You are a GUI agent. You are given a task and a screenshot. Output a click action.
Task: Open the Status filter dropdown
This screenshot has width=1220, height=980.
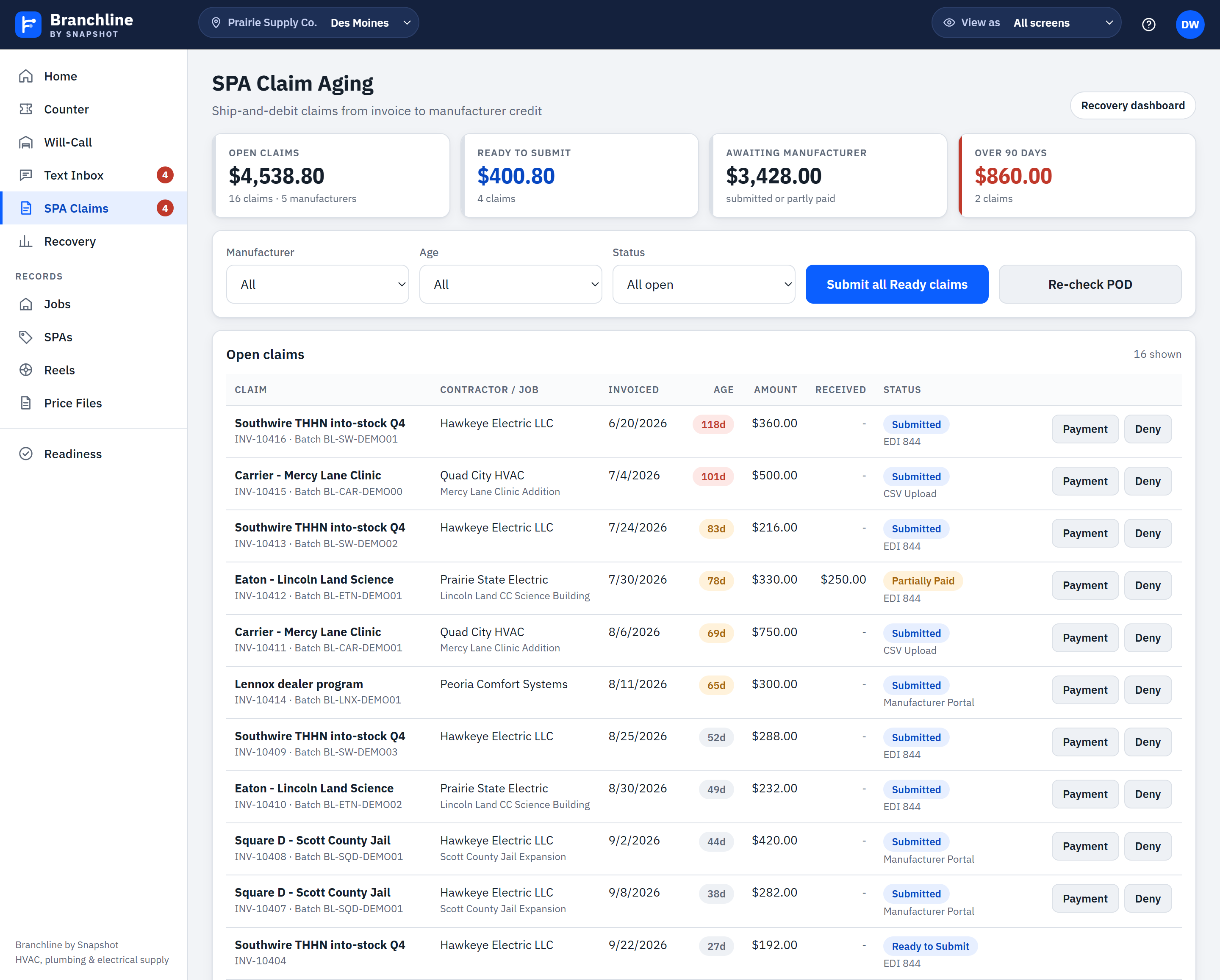coord(703,284)
